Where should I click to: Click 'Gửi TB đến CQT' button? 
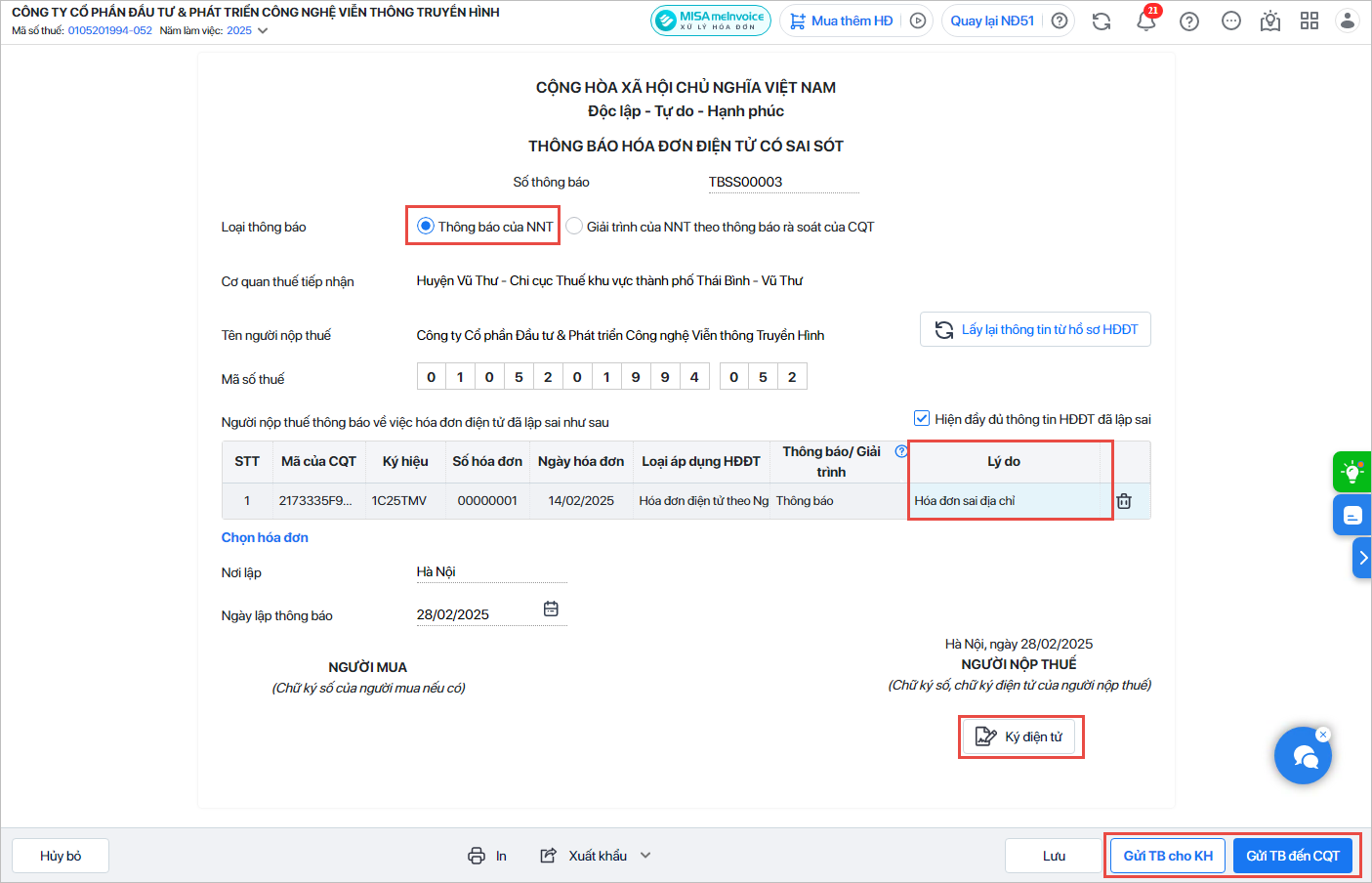tap(1292, 856)
